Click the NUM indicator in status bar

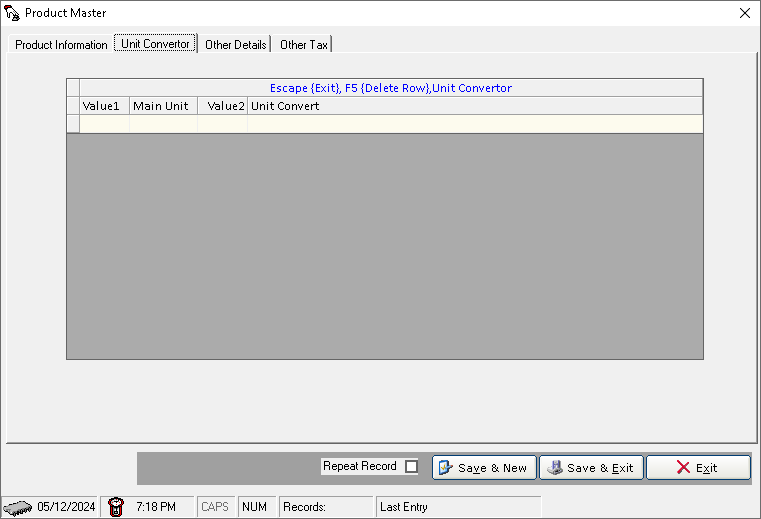(x=255, y=507)
